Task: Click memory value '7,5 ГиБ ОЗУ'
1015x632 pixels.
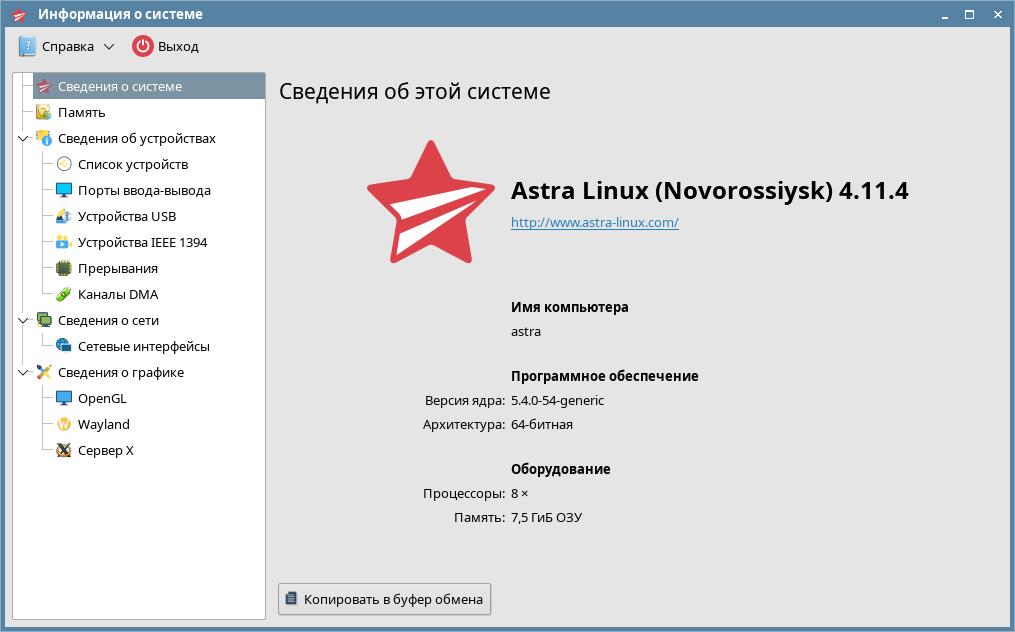Action: pyautogui.click(x=546, y=517)
